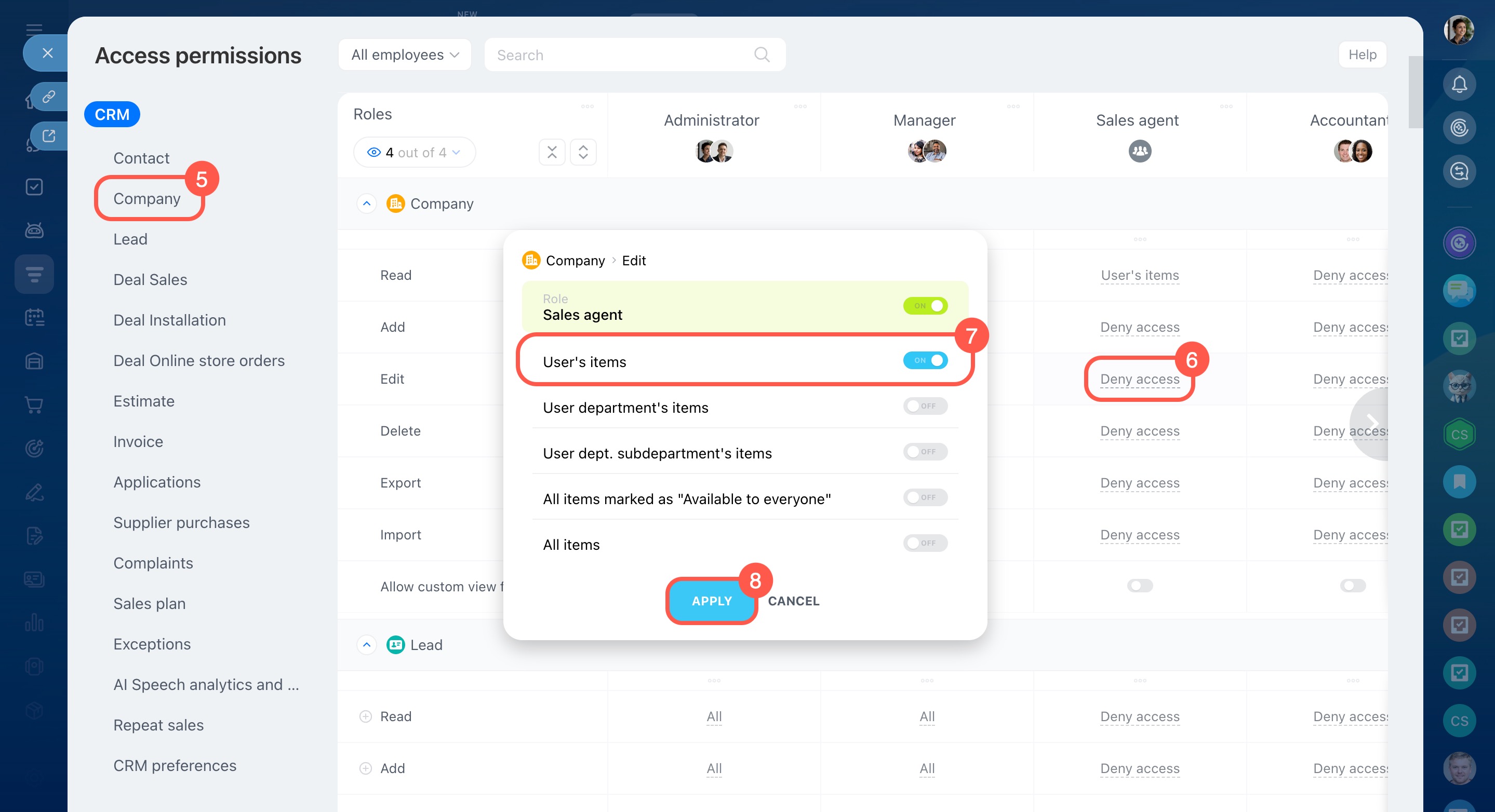Image resolution: width=1495 pixels, height=812 pixels.
Task: Click the collapse all roles X icon
Action: pos(551,152)
